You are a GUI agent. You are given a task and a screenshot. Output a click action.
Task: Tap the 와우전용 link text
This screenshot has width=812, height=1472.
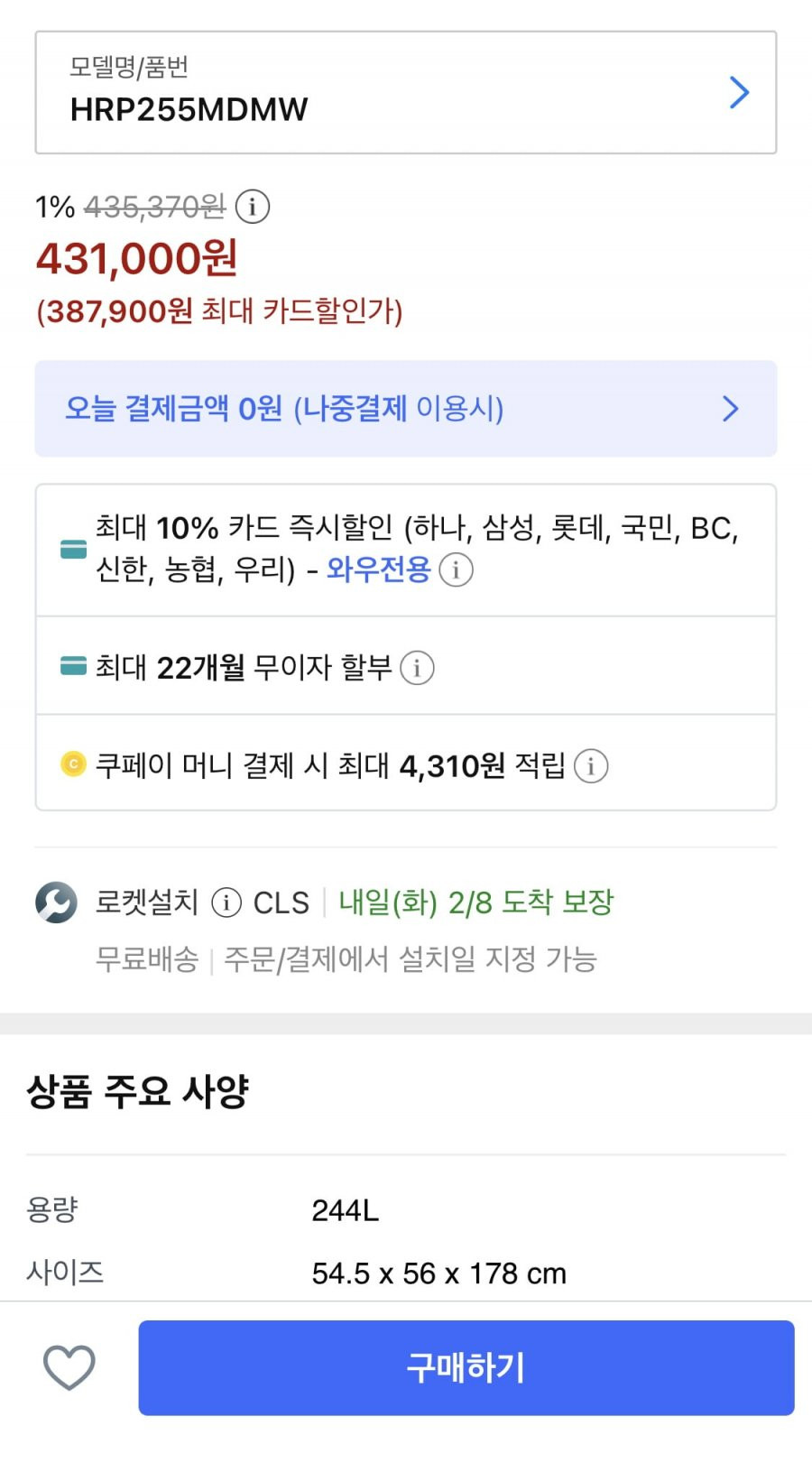(x=378, y=569)
